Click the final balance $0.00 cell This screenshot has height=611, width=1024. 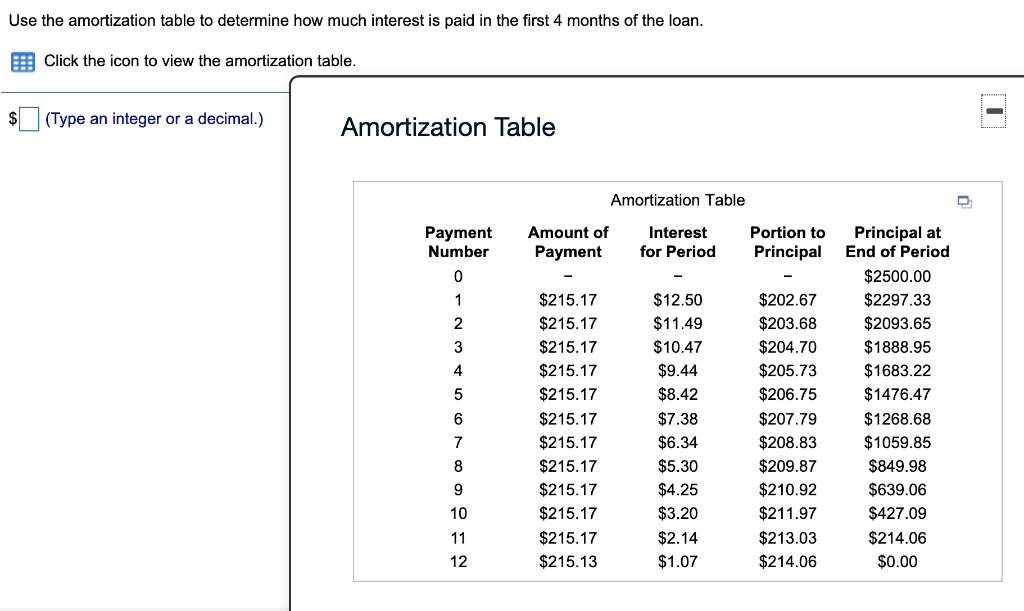point(897,561)
